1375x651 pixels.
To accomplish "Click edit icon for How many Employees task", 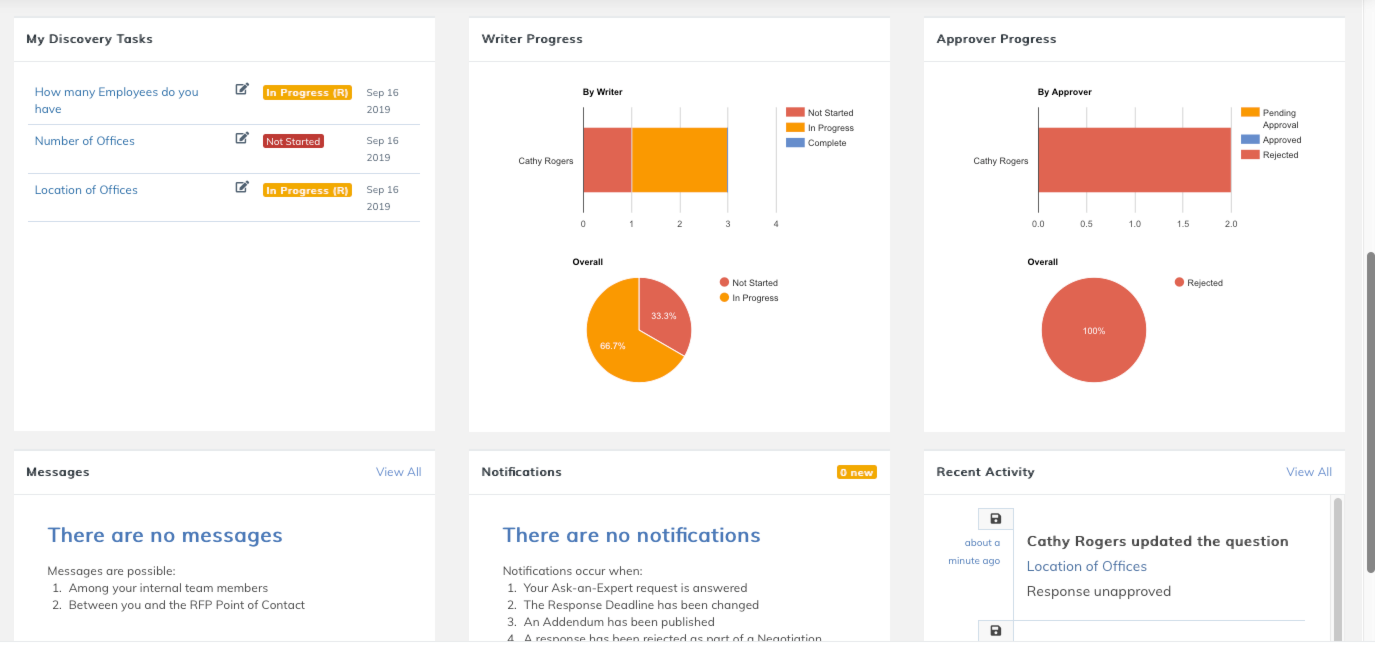I will click(242, 89).
